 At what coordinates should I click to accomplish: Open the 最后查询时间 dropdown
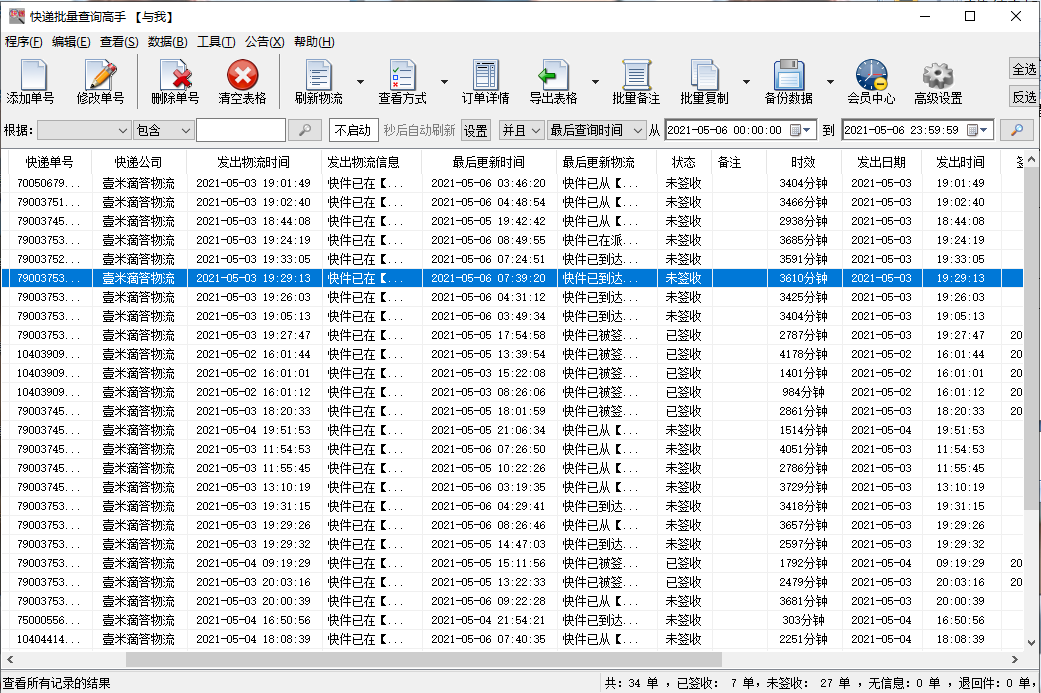pos(596,130)
